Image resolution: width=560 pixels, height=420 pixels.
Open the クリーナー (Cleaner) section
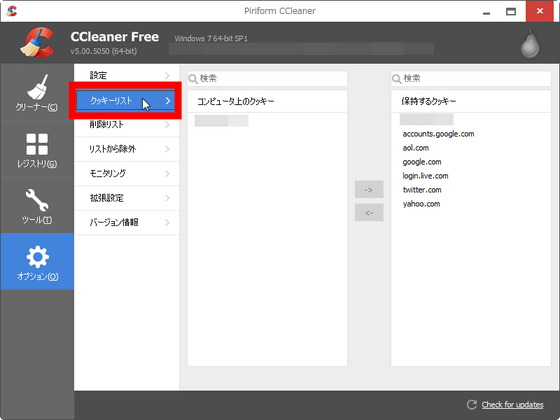tap(37, 92)
